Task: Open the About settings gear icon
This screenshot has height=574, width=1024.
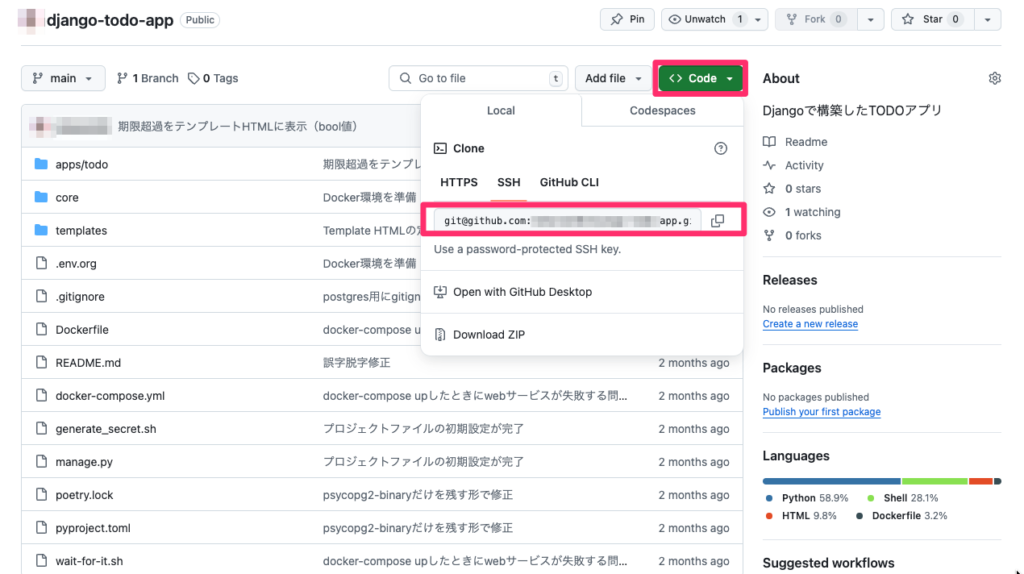Action: 994,78
